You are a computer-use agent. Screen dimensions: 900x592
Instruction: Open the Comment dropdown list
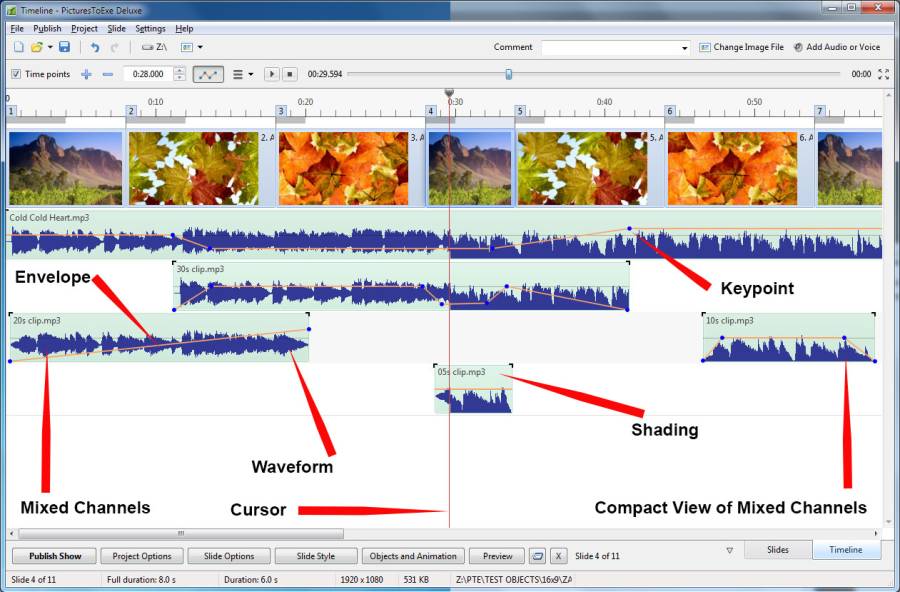pyautogui.click(x=685, y=48)
